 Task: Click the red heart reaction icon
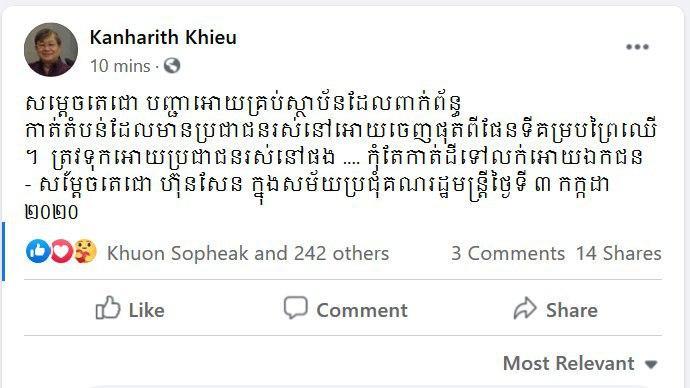[x=62, y=252]
